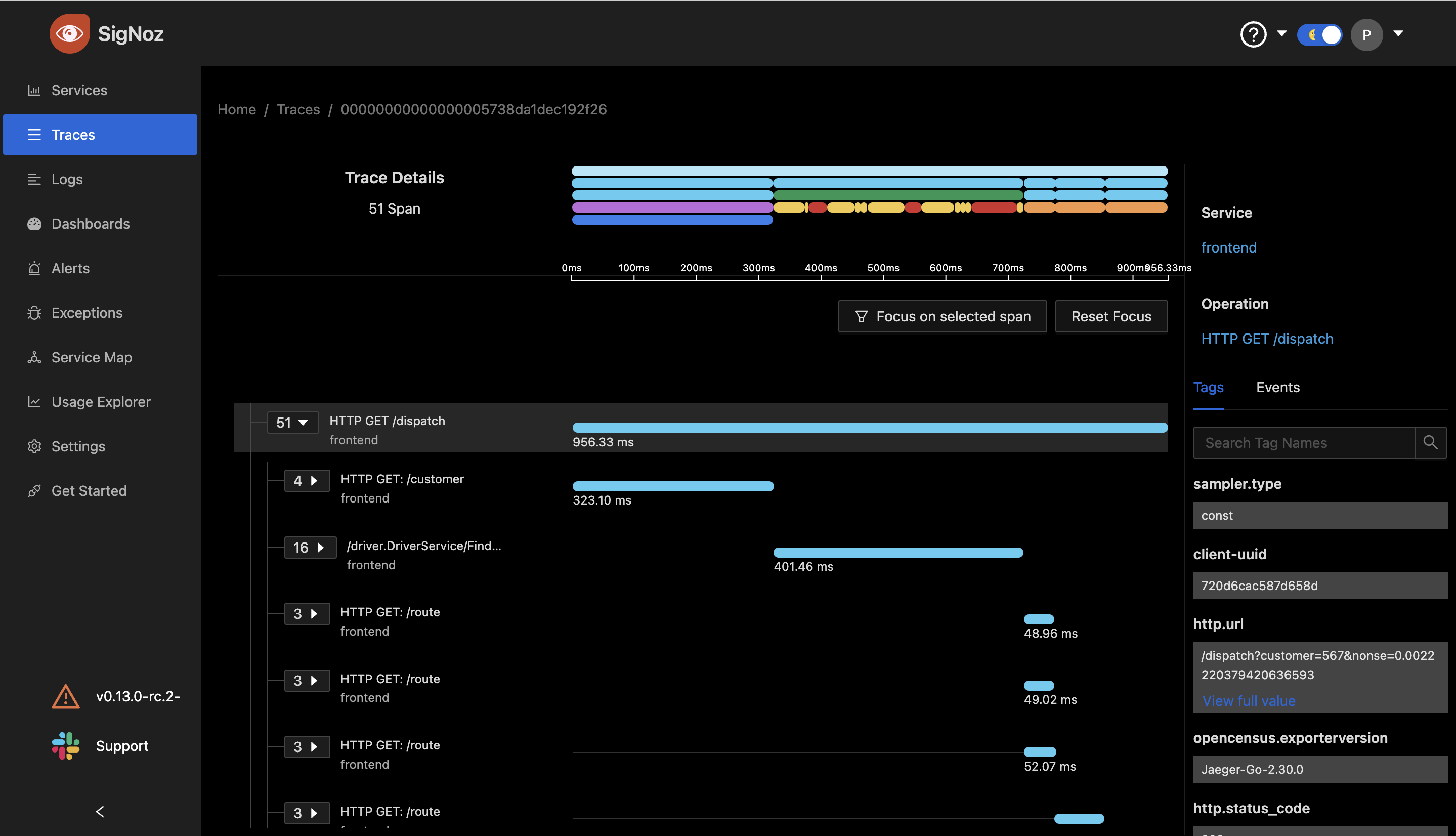The width and height of the screenshot is (1456, 836).
Task: Click the Focus on selected span button
Action: [942, 316]
